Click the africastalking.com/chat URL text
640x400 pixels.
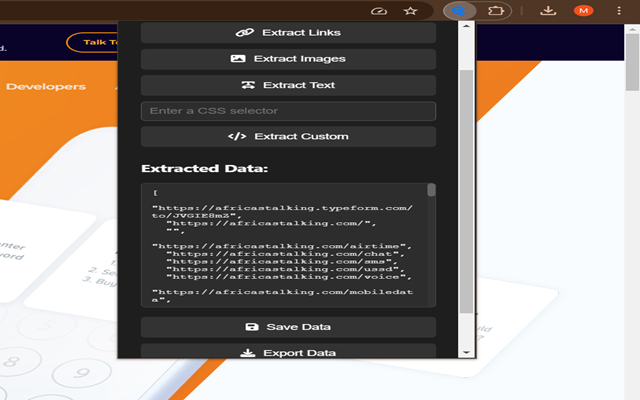285,254
